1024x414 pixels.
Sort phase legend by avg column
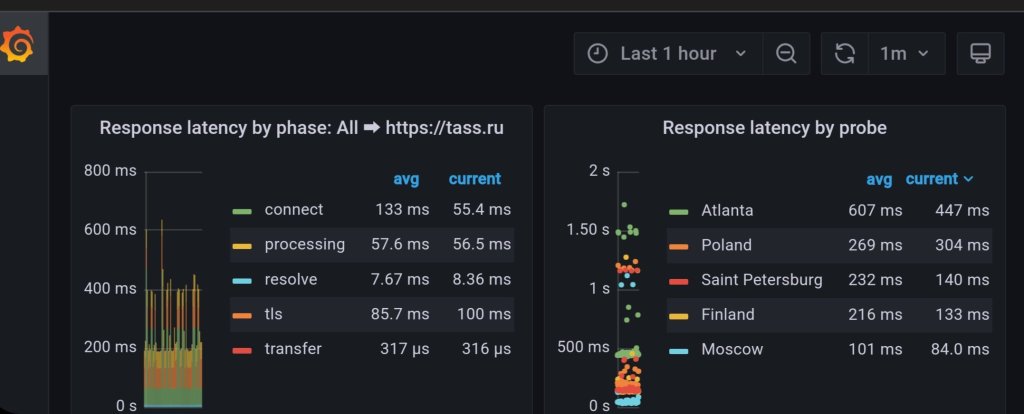click(406, 179)
